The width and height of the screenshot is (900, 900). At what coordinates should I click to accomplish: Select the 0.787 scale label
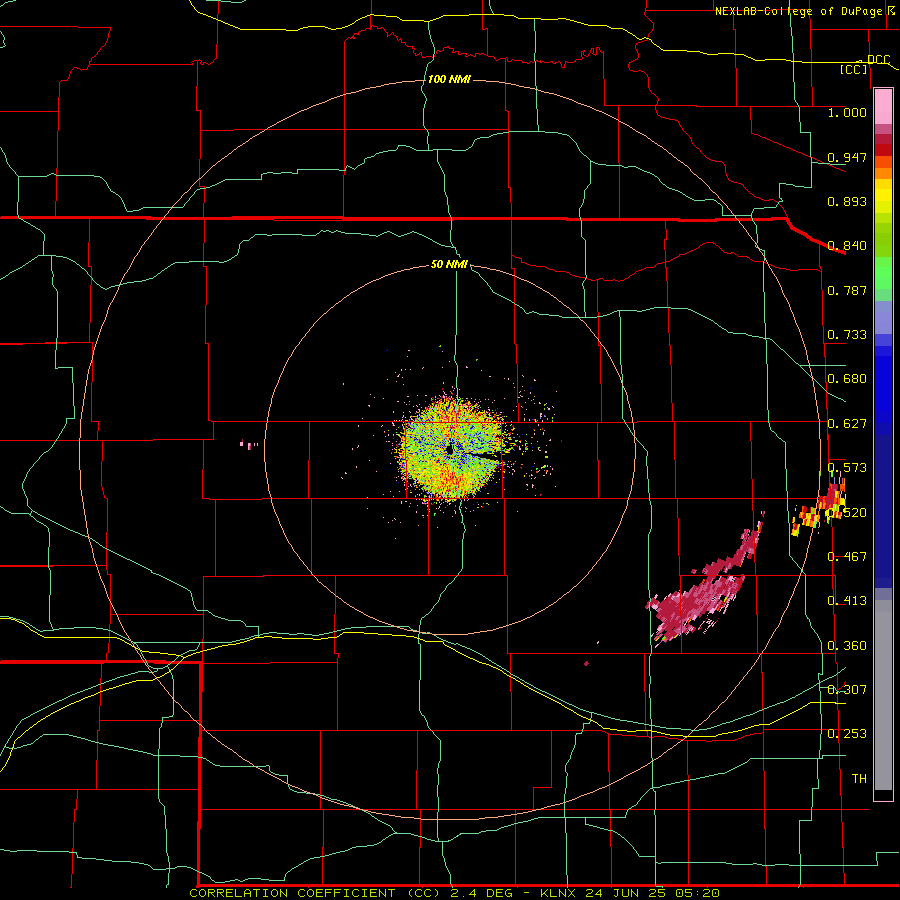[x=847, y=290]
